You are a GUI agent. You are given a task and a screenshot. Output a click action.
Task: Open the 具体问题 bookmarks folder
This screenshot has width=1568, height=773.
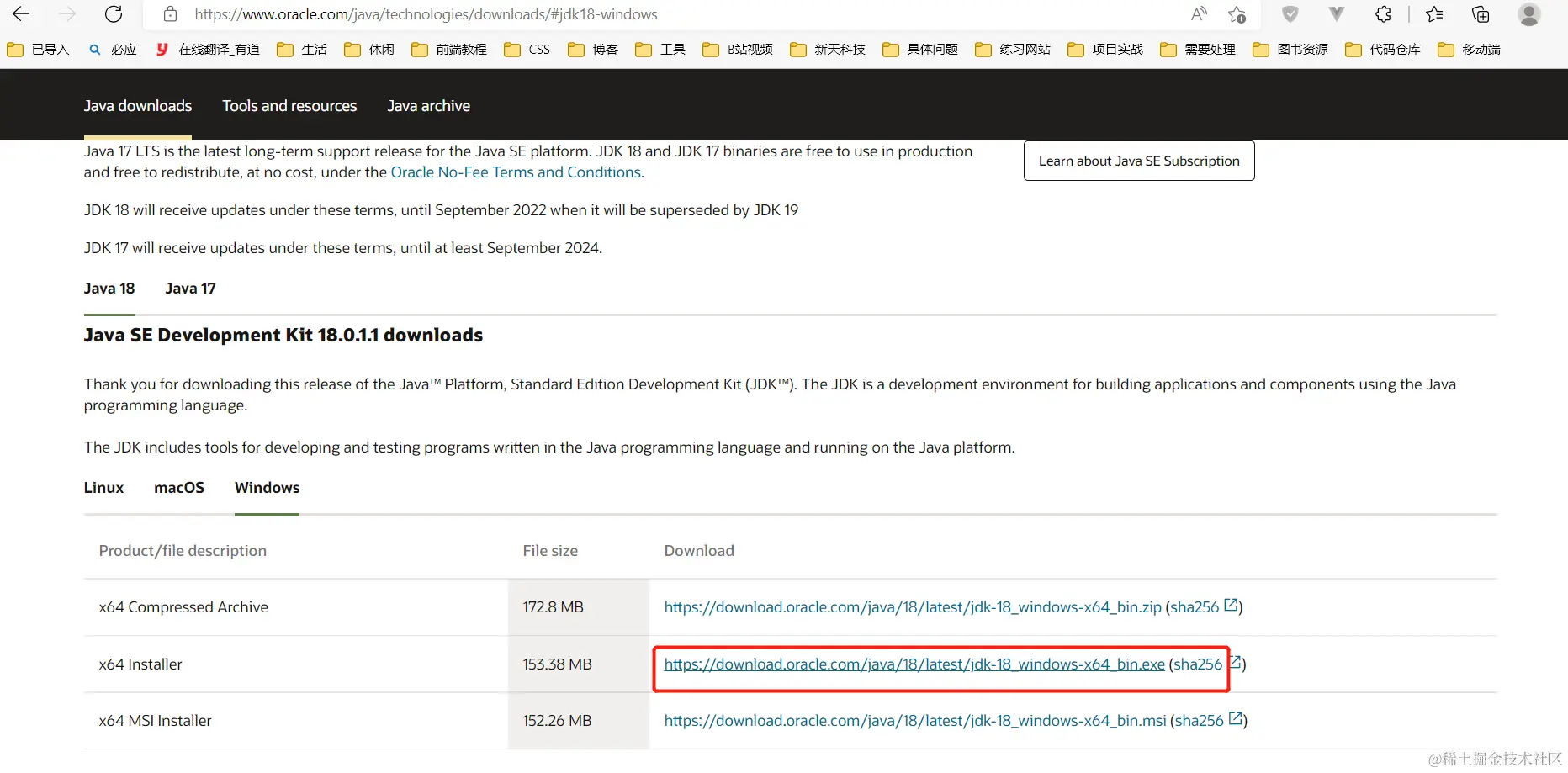pos(920,50)
